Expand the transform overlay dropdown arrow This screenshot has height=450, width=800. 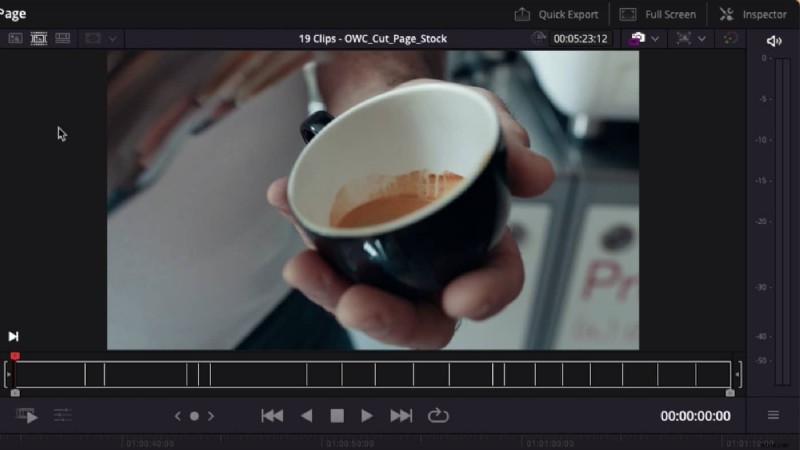702,39
